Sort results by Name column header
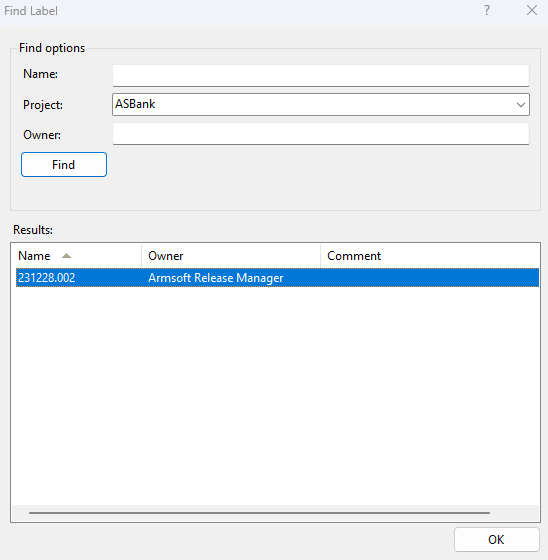 [x=76, y=256]
